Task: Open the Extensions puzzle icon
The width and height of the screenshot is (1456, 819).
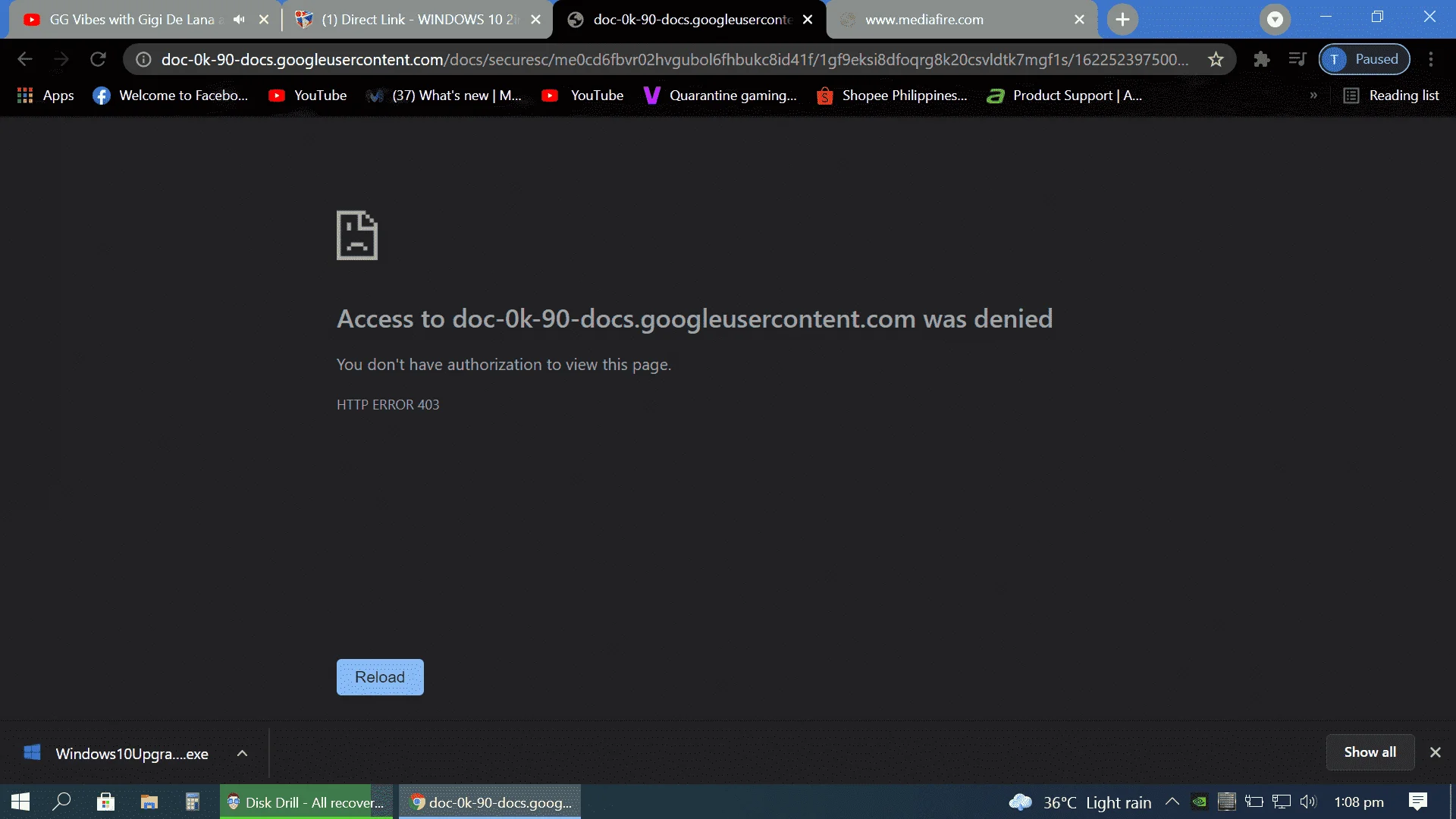Action: (1261, 59)
